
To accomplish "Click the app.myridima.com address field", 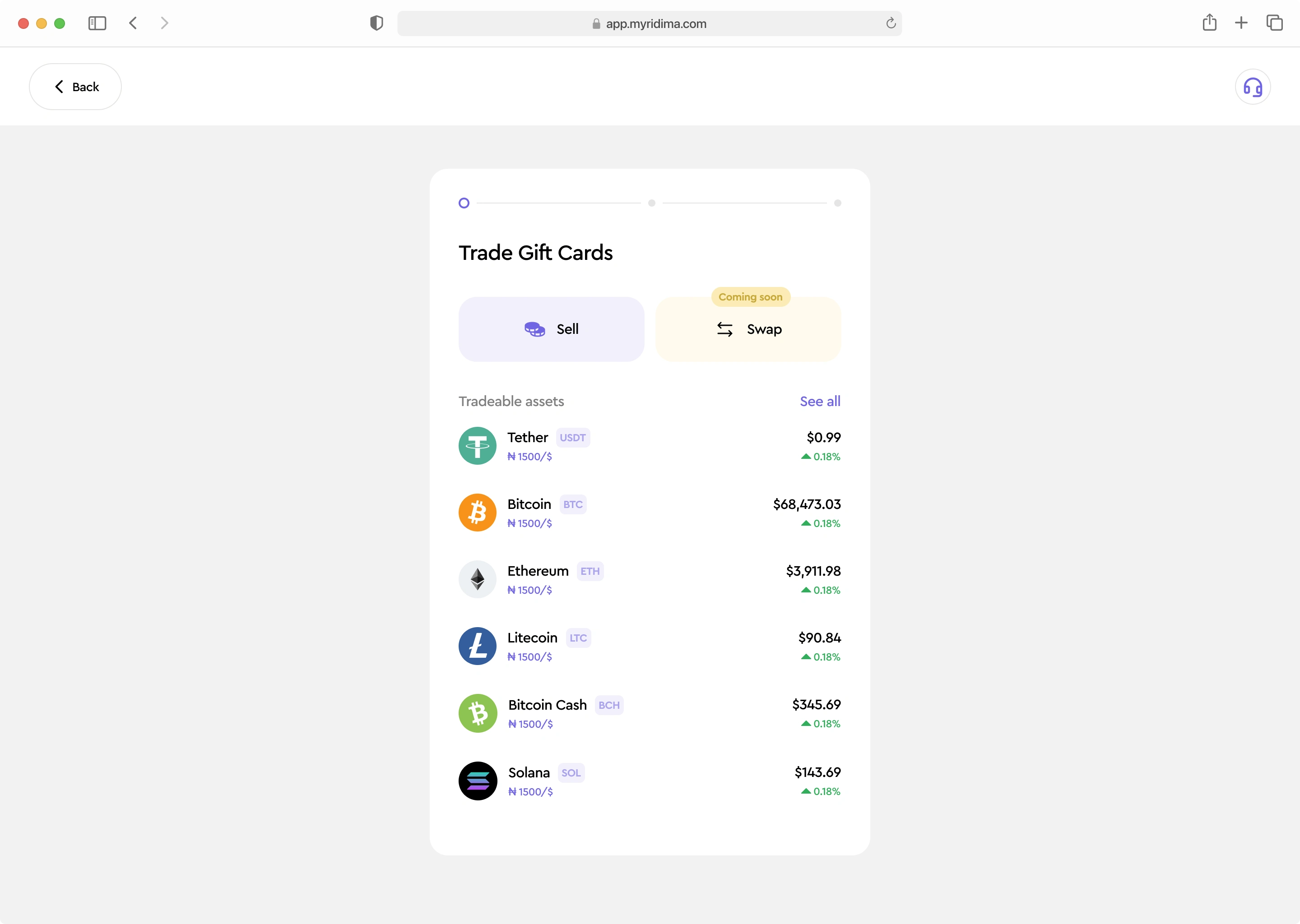I will (650, 23).
